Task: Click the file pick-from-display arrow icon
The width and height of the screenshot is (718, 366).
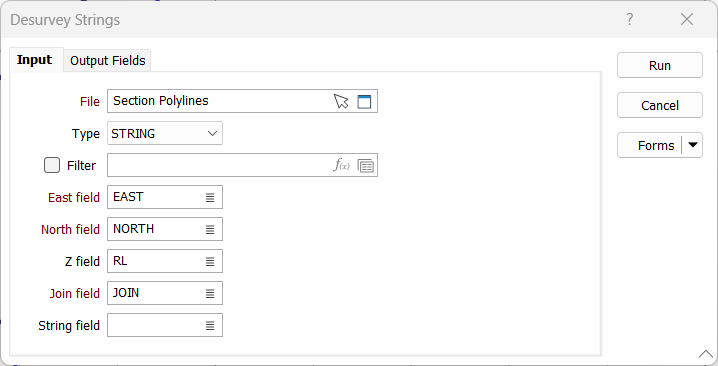Action: coord(341,101)
